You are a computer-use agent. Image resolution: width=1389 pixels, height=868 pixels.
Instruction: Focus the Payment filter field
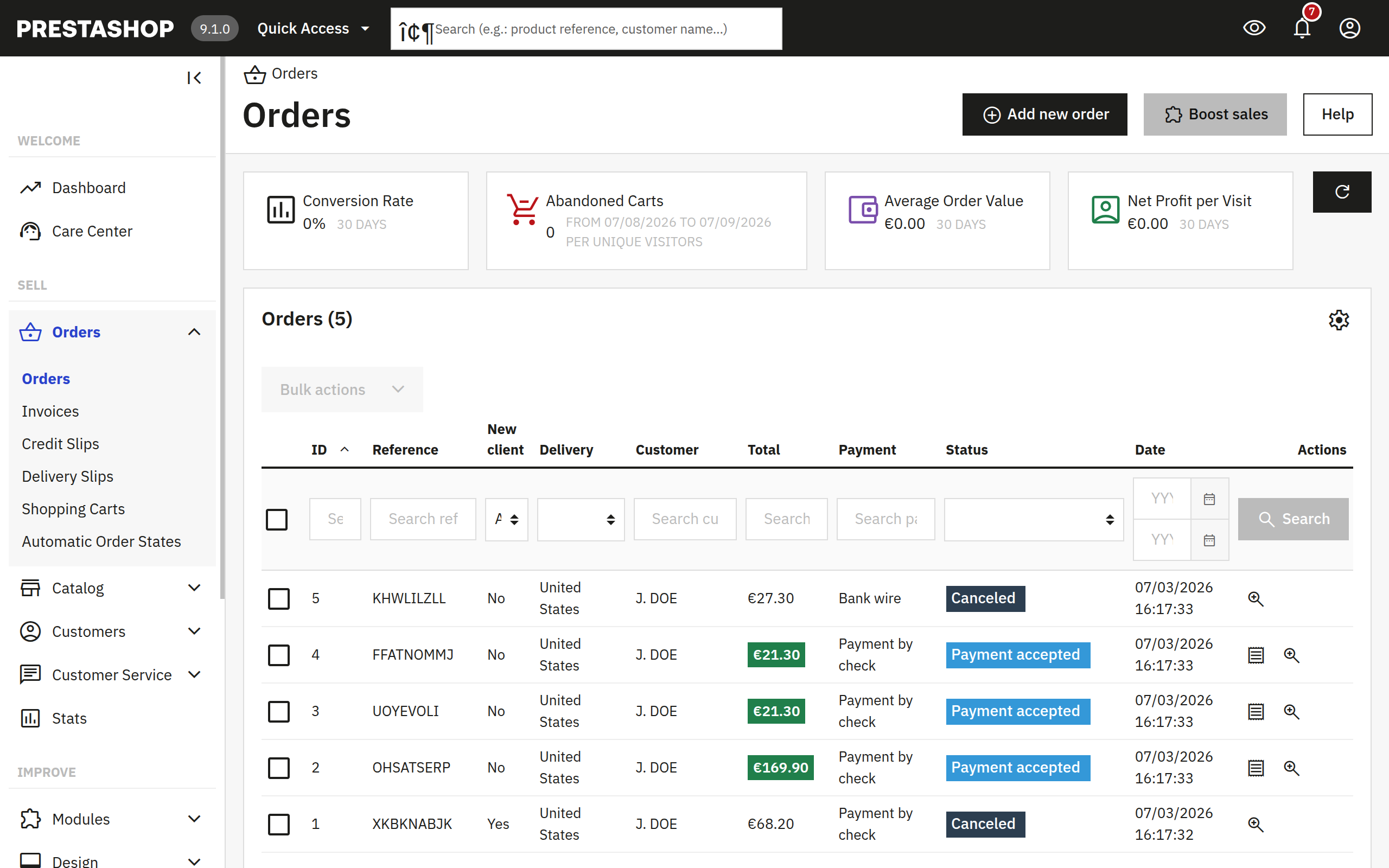point(885,519)
